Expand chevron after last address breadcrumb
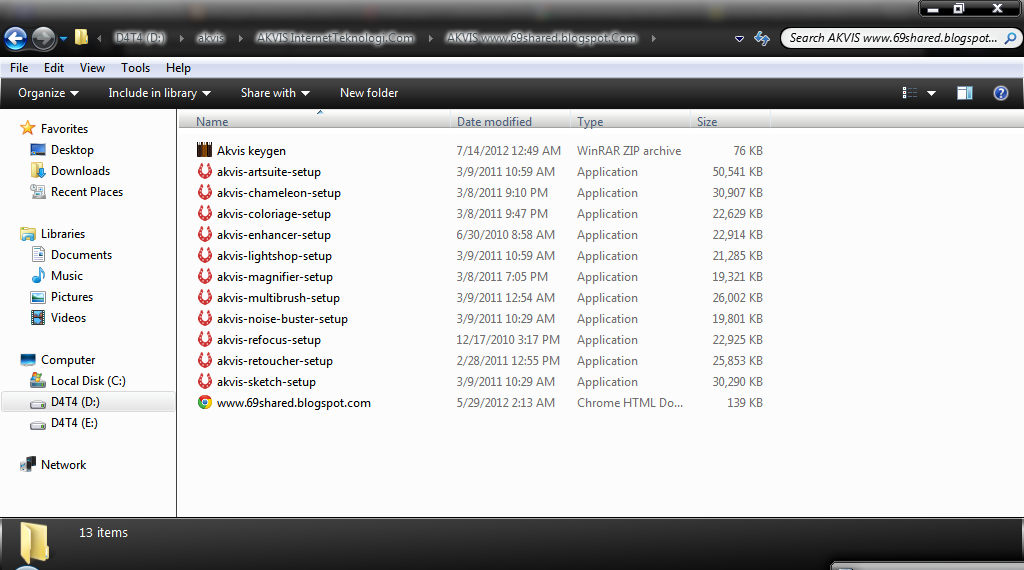1024x570 pixels. point(653,39)
